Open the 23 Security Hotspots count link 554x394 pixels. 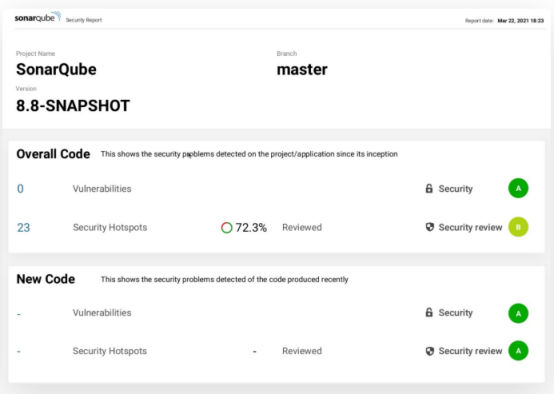coord(23,228)
